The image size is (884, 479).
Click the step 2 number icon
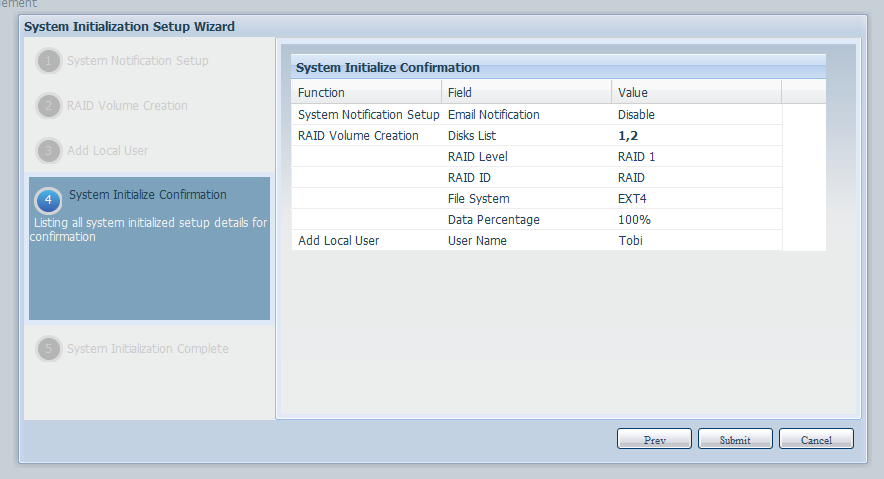(x=48, y=106)
